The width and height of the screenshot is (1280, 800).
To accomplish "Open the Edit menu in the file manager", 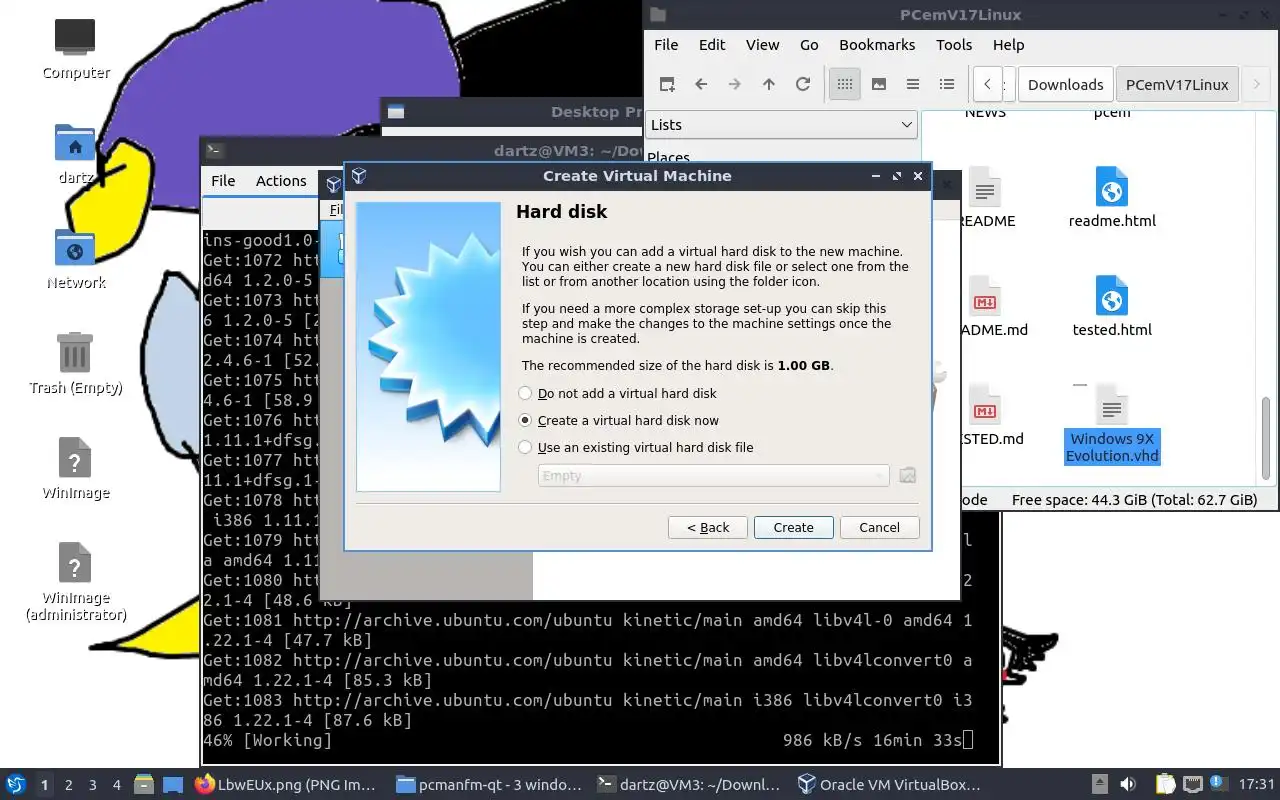I will (712, 45).
